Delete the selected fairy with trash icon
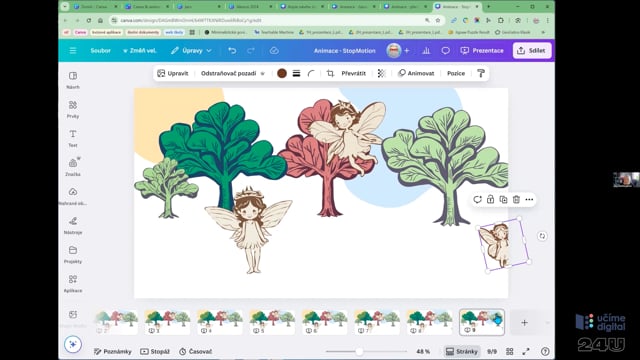The image size is (640, 360). [516, 200]
